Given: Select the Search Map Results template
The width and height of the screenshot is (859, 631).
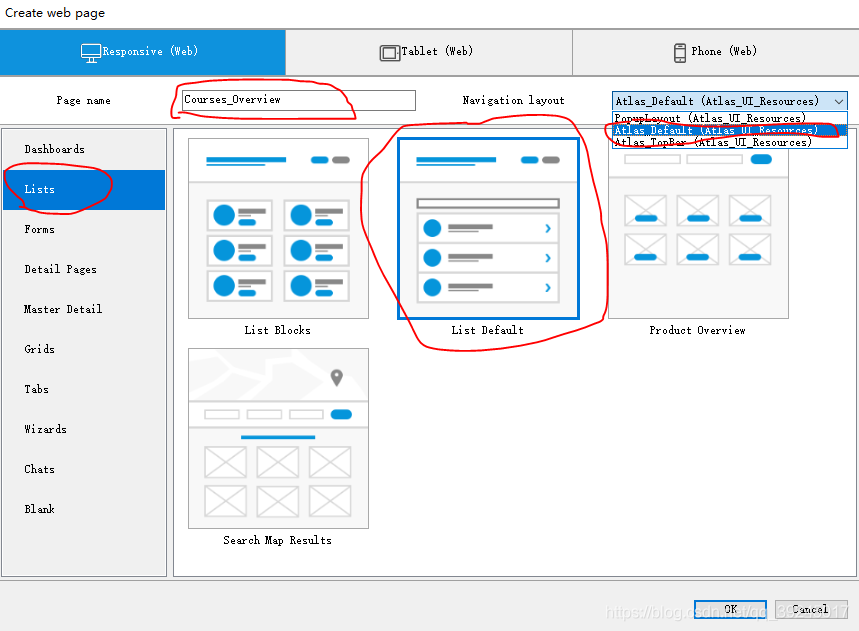Looking at the screenshot, I should pyautogui.click(x=278, y=438).
